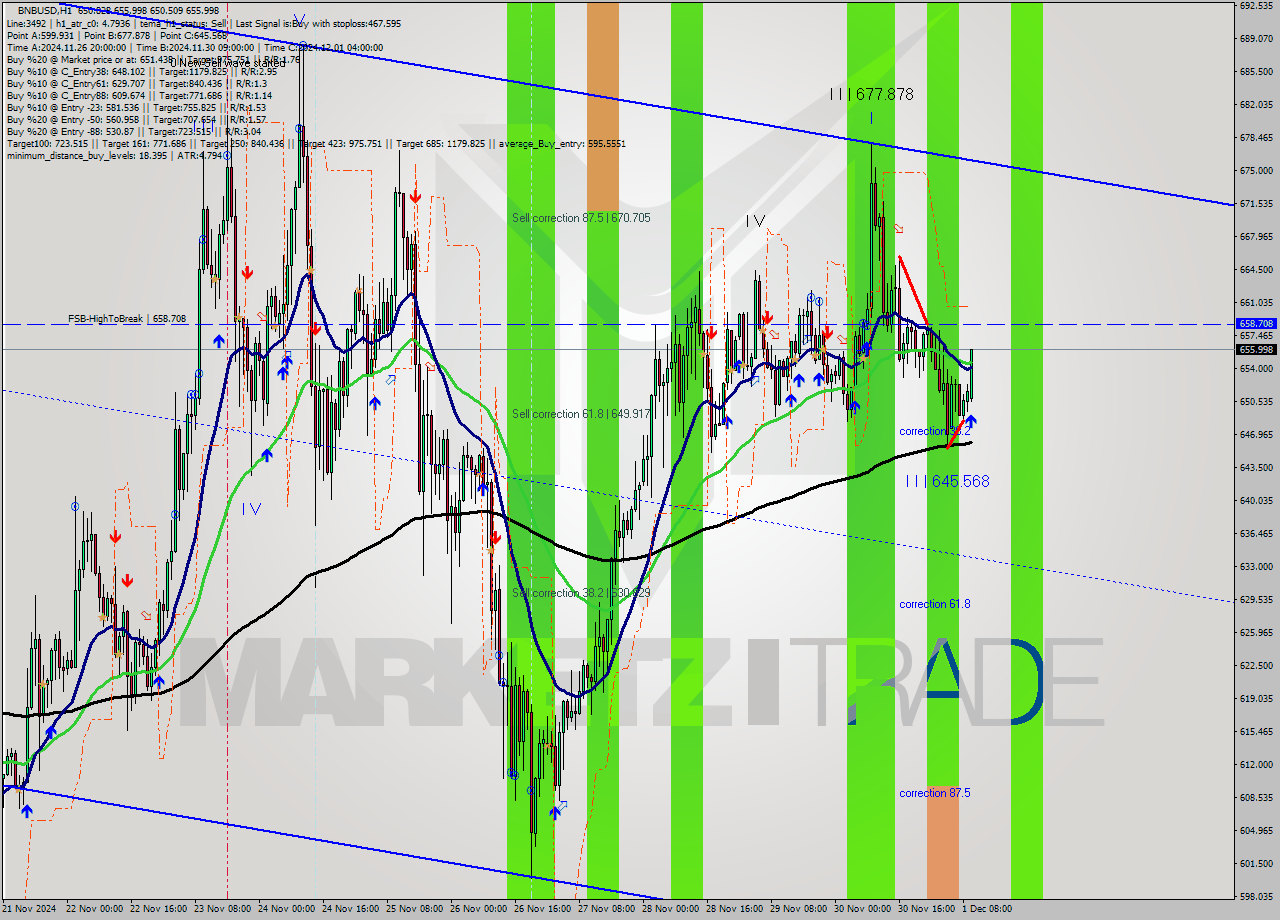Click the 646.965 price axis value
Screen dimensions: 1280x920
pyautogui.click(x=1256, y=435)
